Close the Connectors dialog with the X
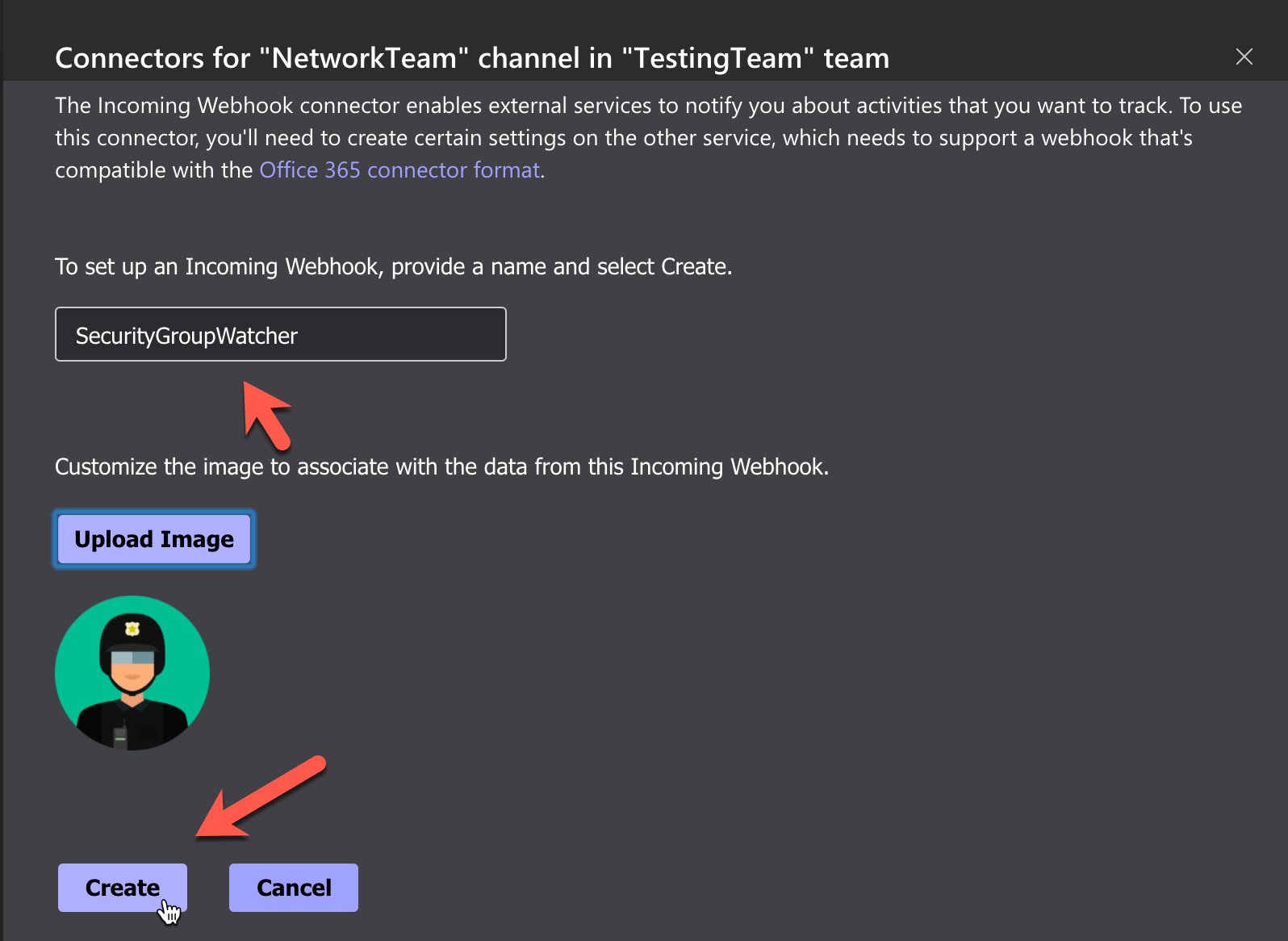Viewport: 1288px width, 941px height. [1244, 56]
